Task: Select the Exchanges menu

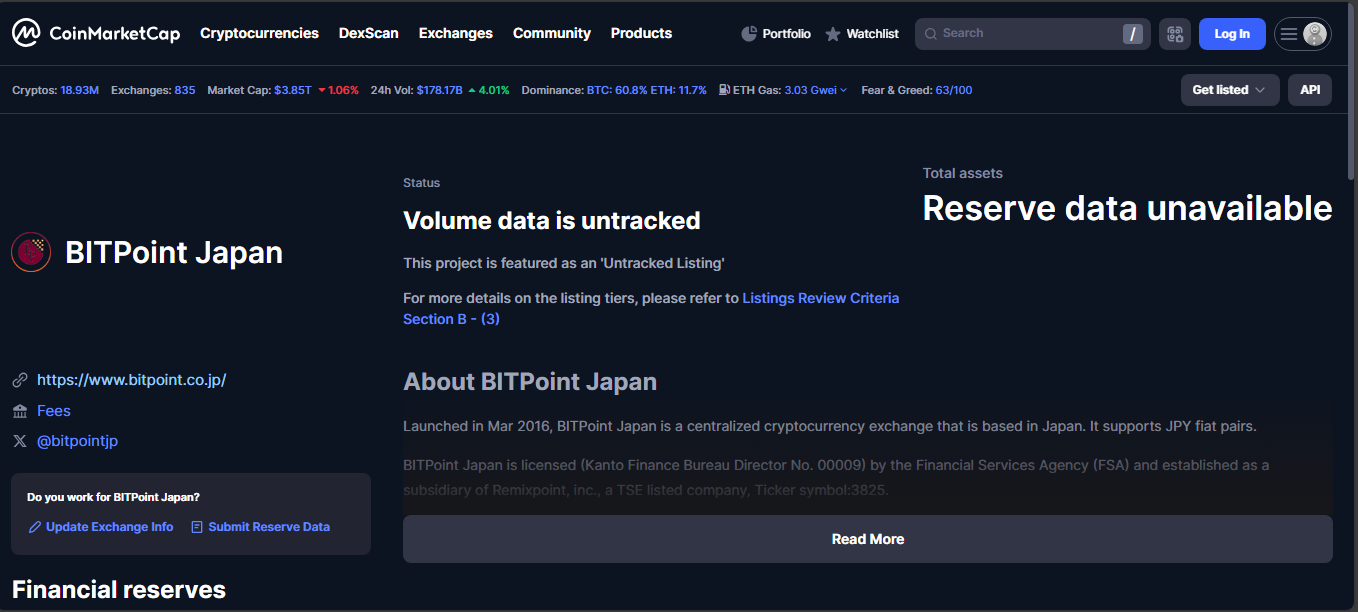Action: coord(455,33)
